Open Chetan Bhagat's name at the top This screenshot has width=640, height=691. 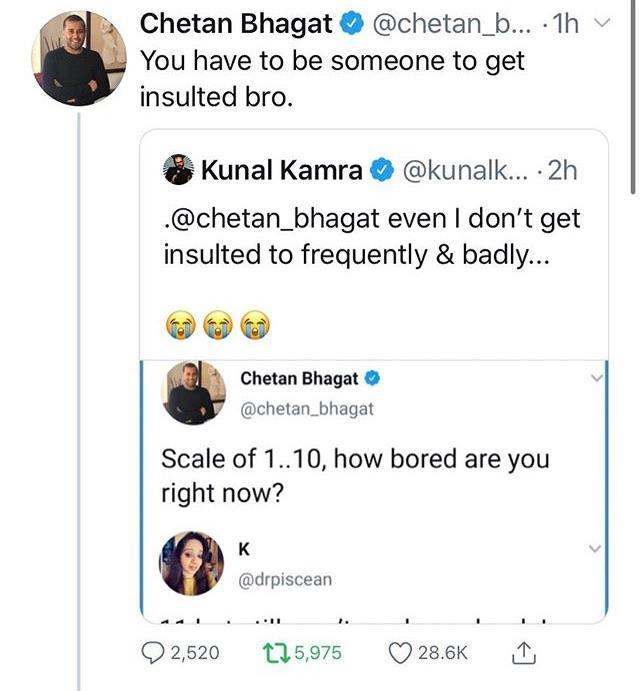pyautogui.click(x=235, y=23)
